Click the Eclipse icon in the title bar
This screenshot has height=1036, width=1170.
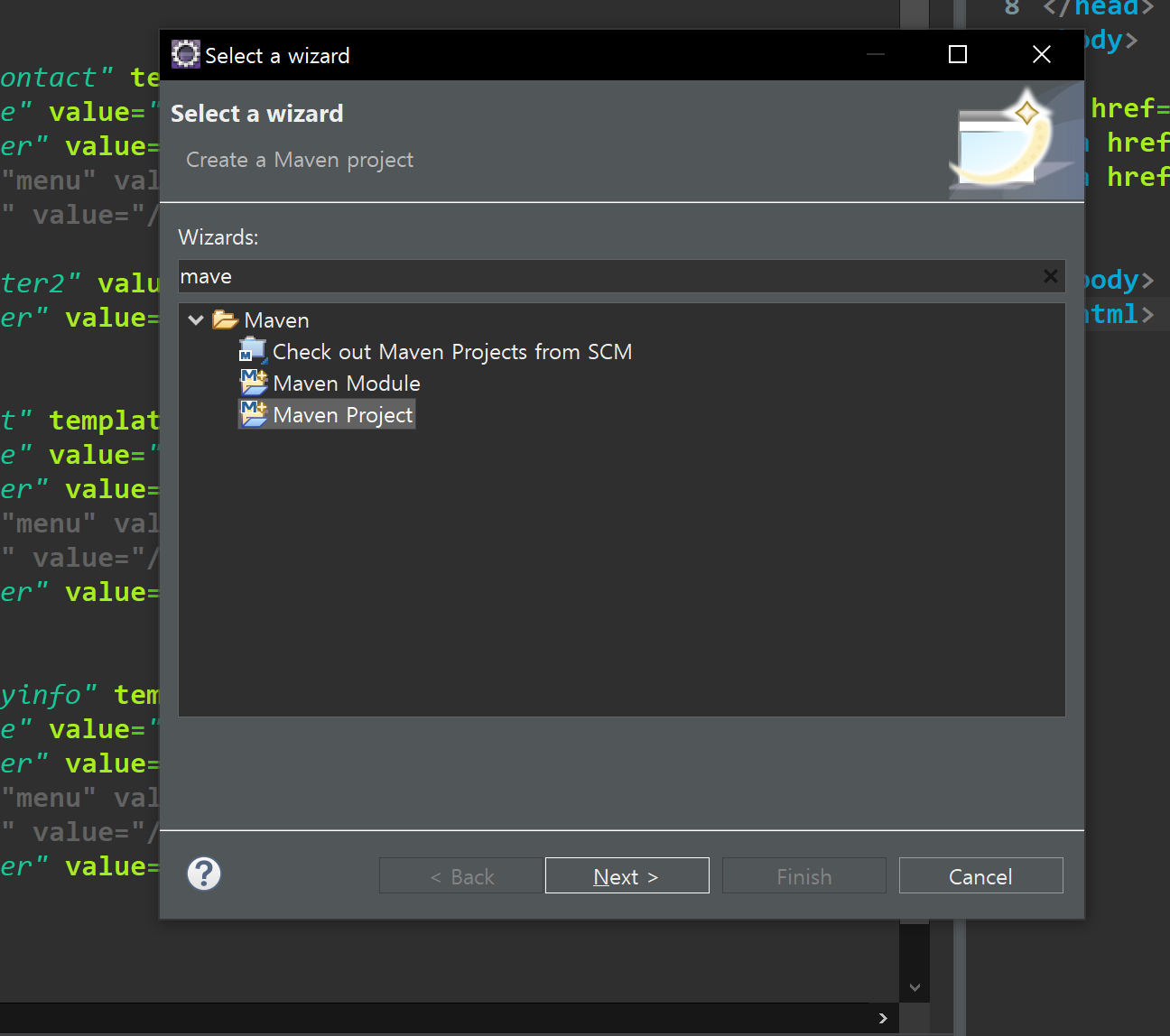(x=186, y=54)
